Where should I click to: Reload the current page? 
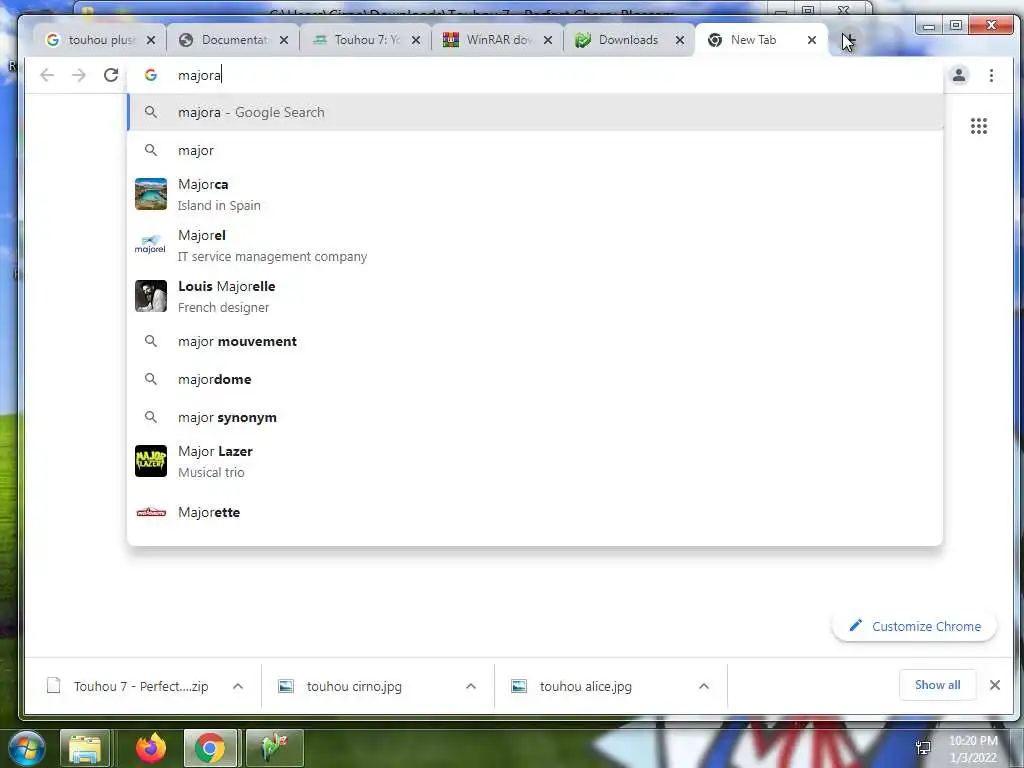coord(111,75)
